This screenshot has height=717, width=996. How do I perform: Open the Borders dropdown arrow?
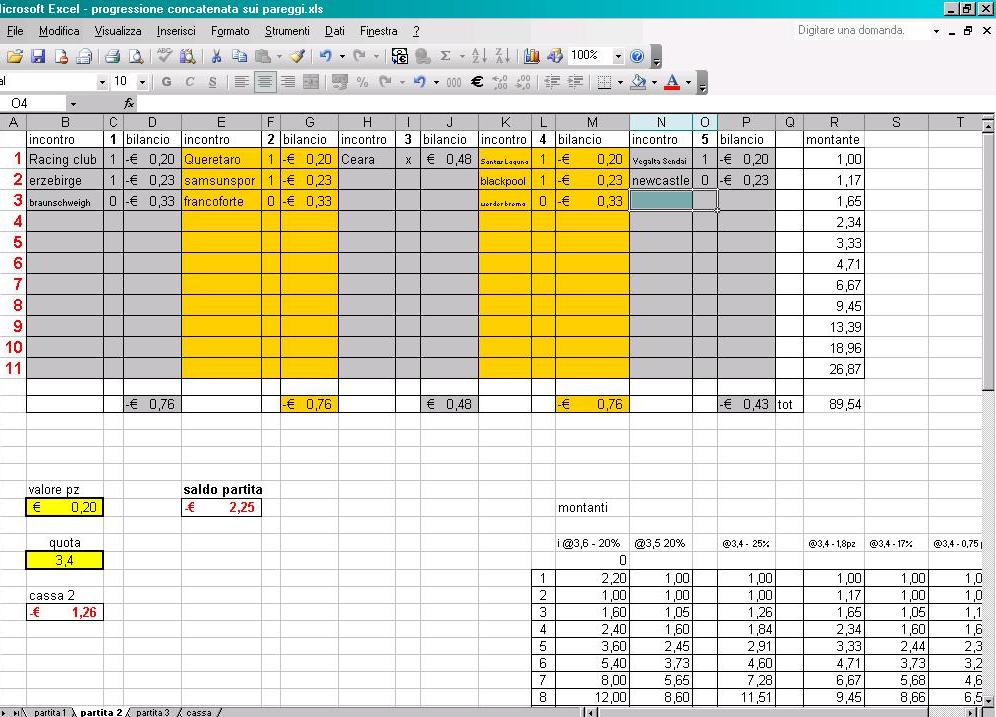(621, 82)
